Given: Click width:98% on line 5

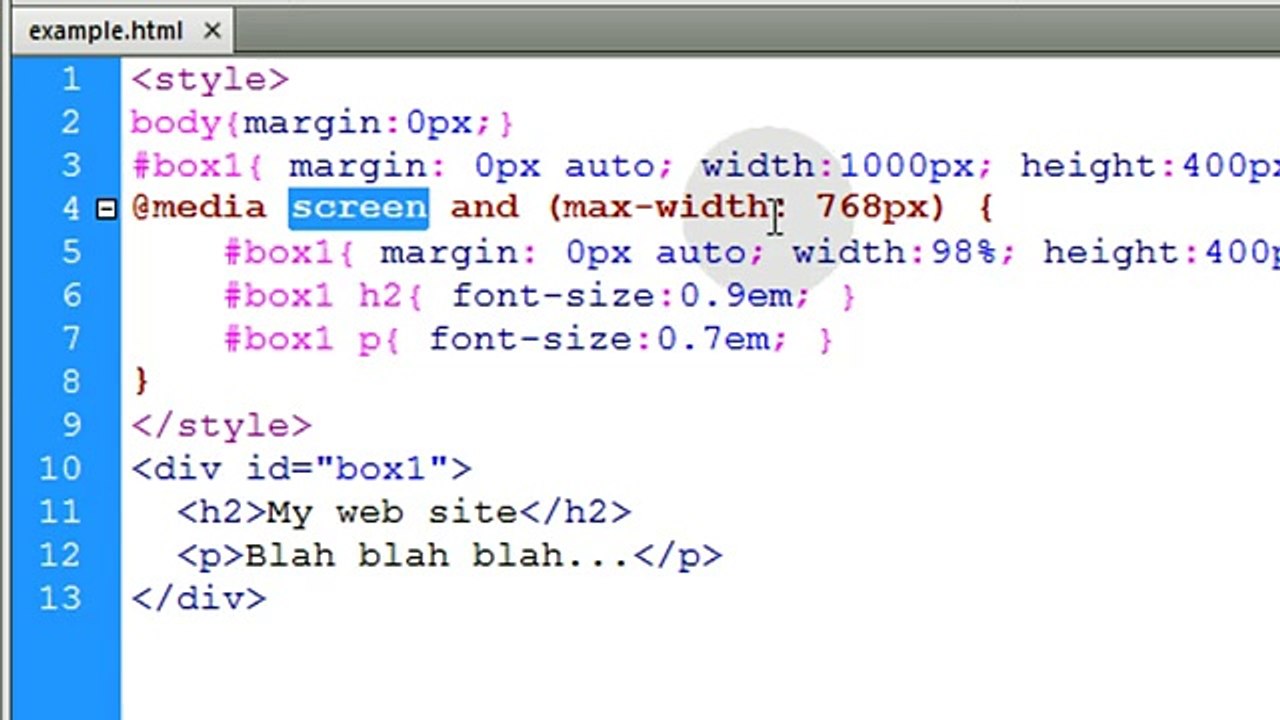Looking at the screenshot, I should [x=894, y=252].
